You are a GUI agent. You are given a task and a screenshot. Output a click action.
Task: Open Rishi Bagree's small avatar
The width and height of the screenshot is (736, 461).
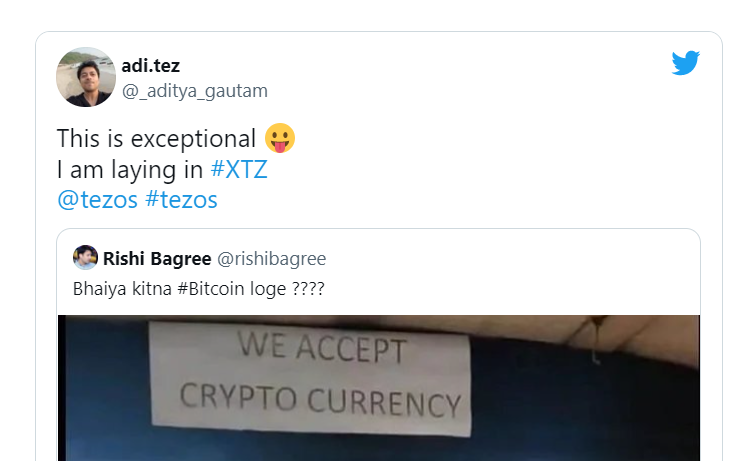[85, 257]
